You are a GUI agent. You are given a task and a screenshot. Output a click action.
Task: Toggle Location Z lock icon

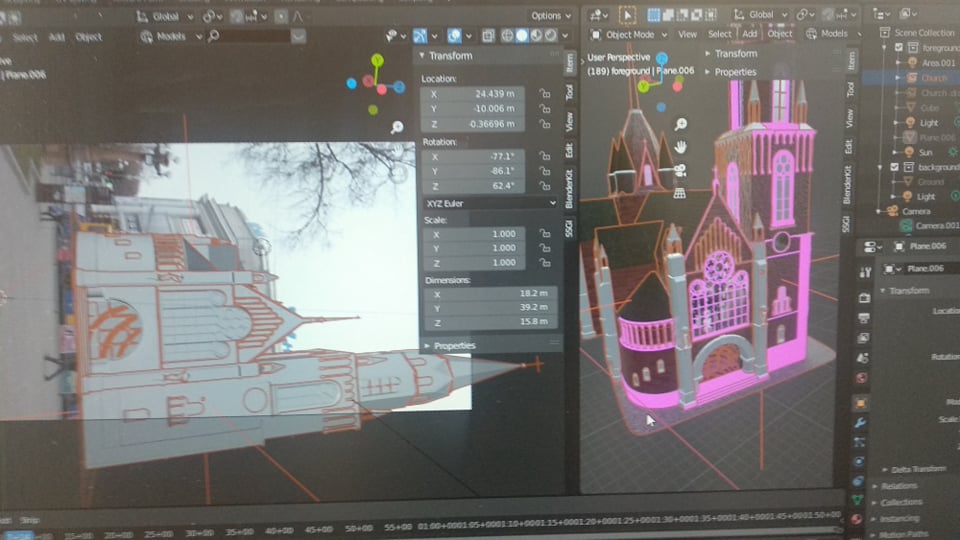544,124
